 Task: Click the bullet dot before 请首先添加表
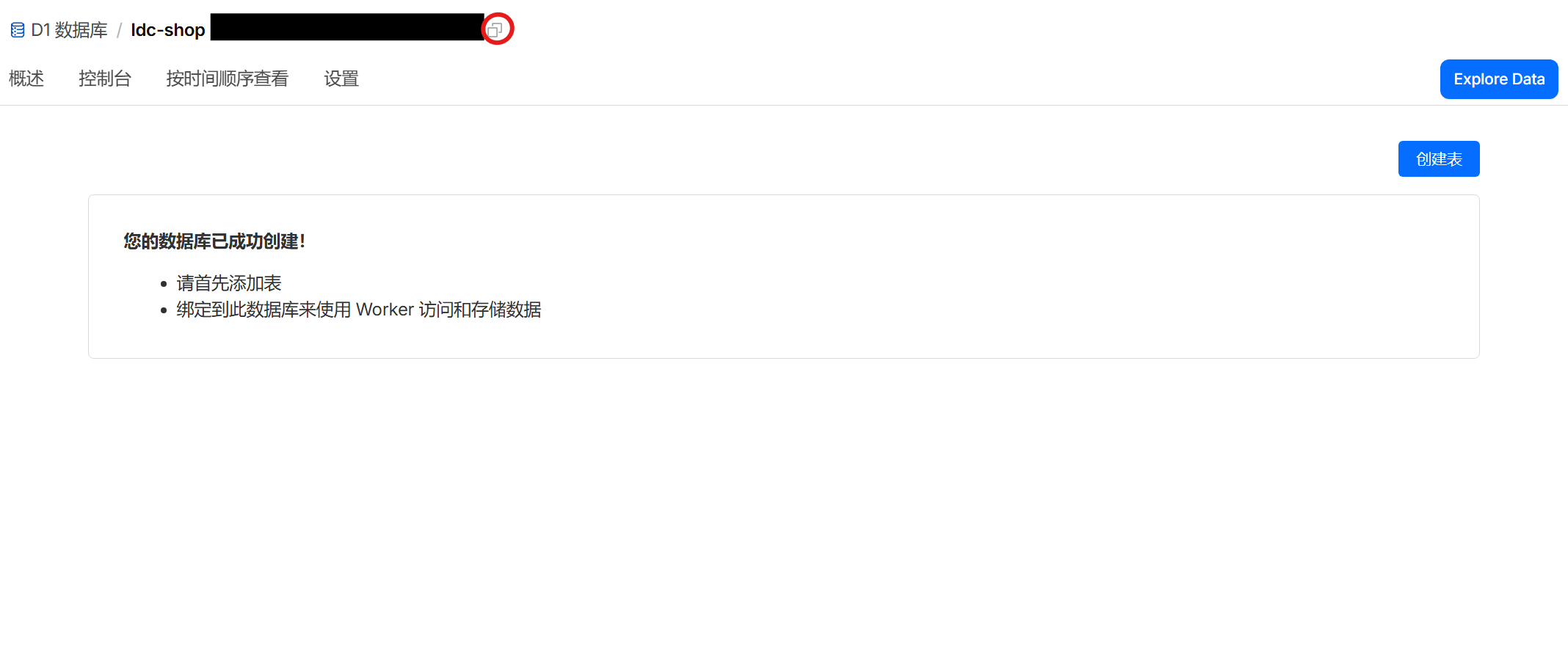pyautogui.click(x=164, y=284)
